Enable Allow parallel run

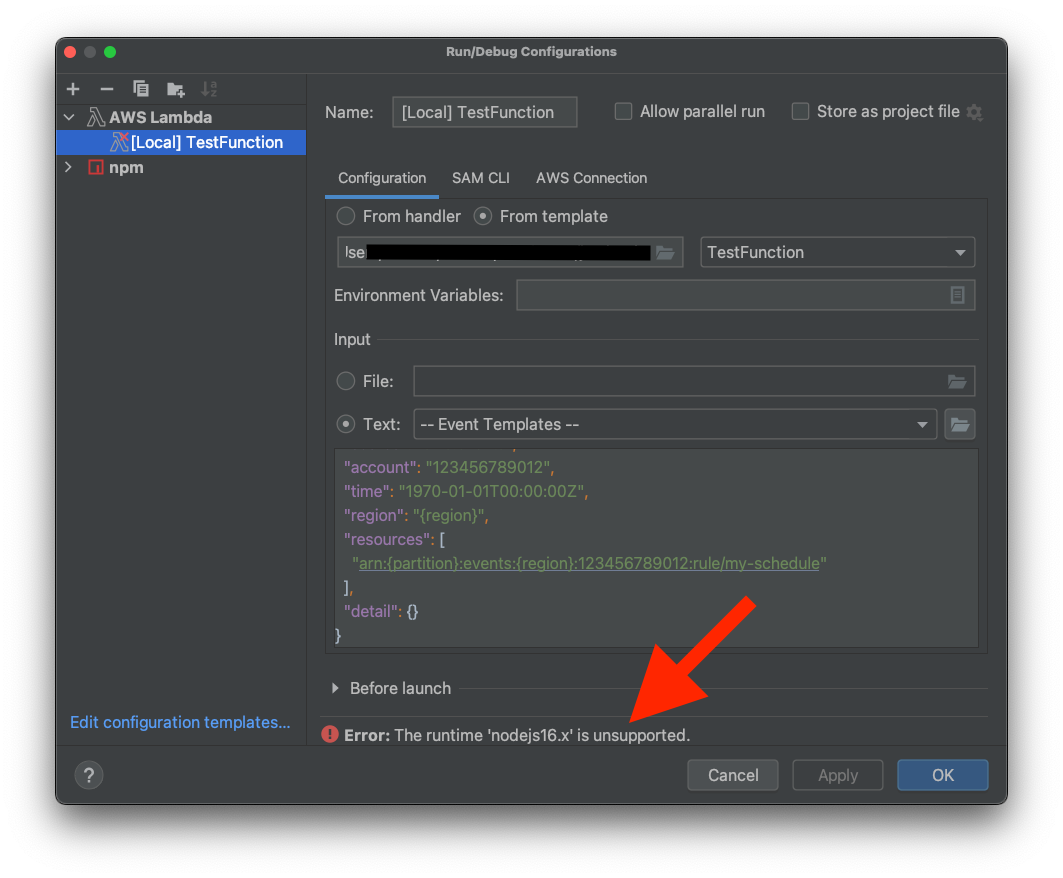coord(623,111)
